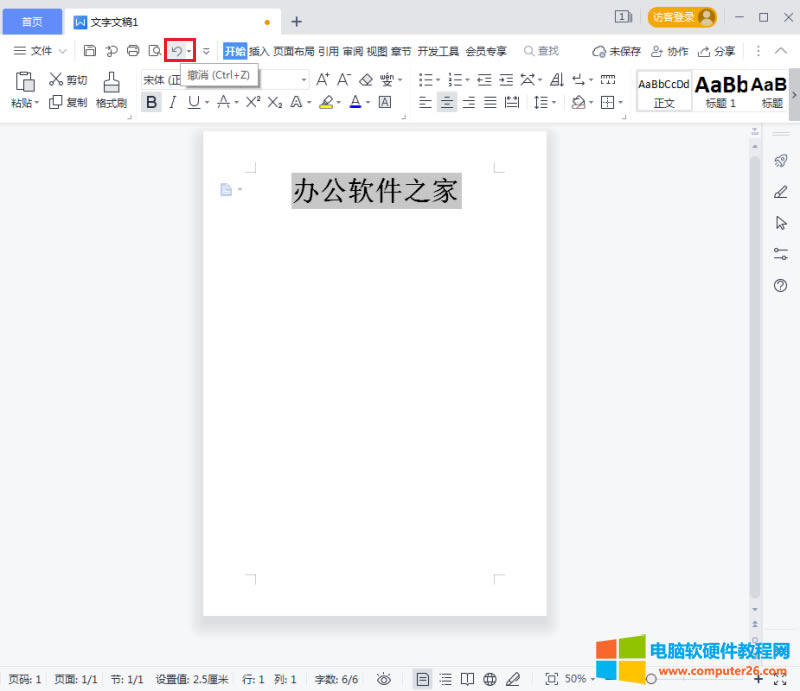Toggle center alignment for the paragraph

click(447, 102)
